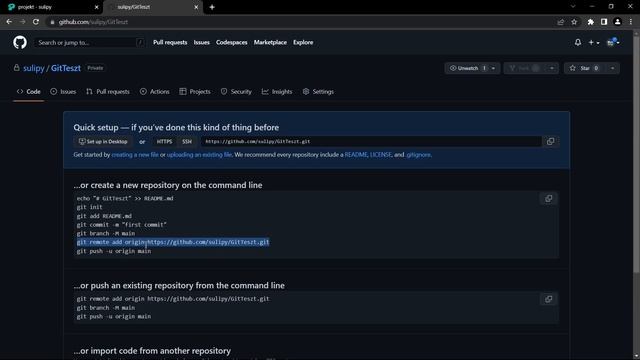Screen dimensions: 640x360
Task: Open Issues in top navigation
Action: tap(202, 42)
